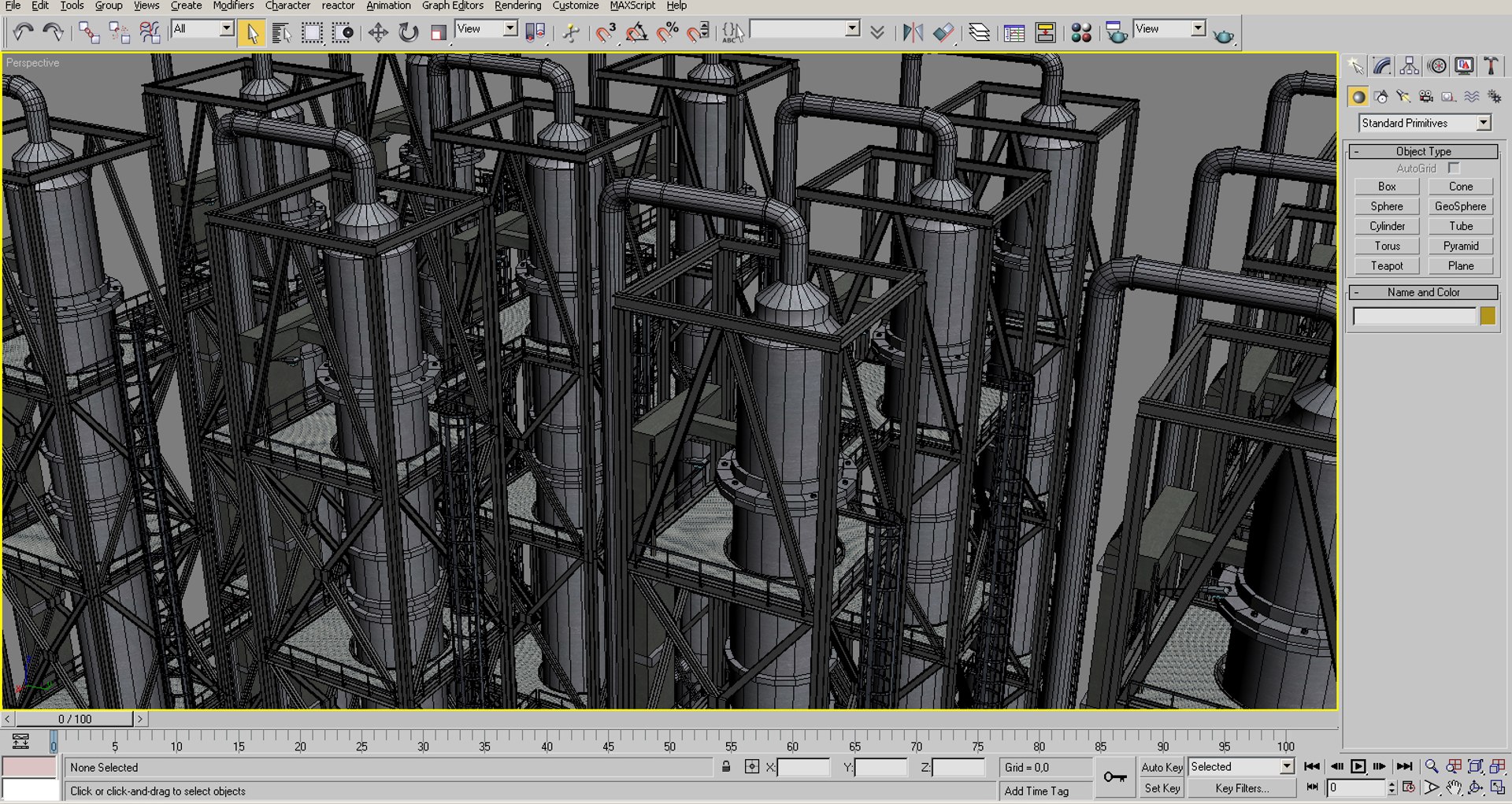This screenshot has width=1512, height=804.
Task: Open the Material Editor icon
Action: coord(1081,32)
